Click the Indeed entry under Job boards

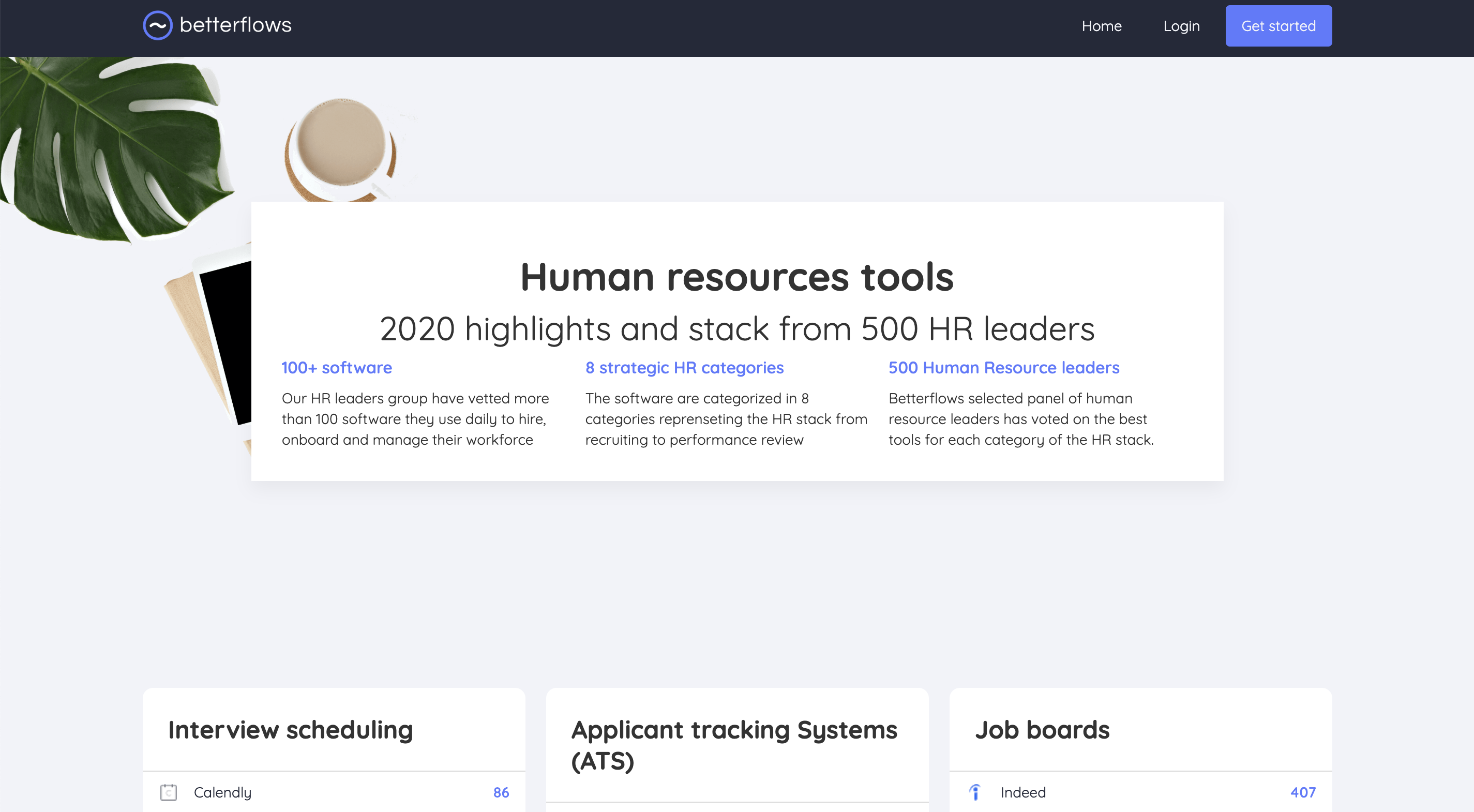click(1022, 792)
